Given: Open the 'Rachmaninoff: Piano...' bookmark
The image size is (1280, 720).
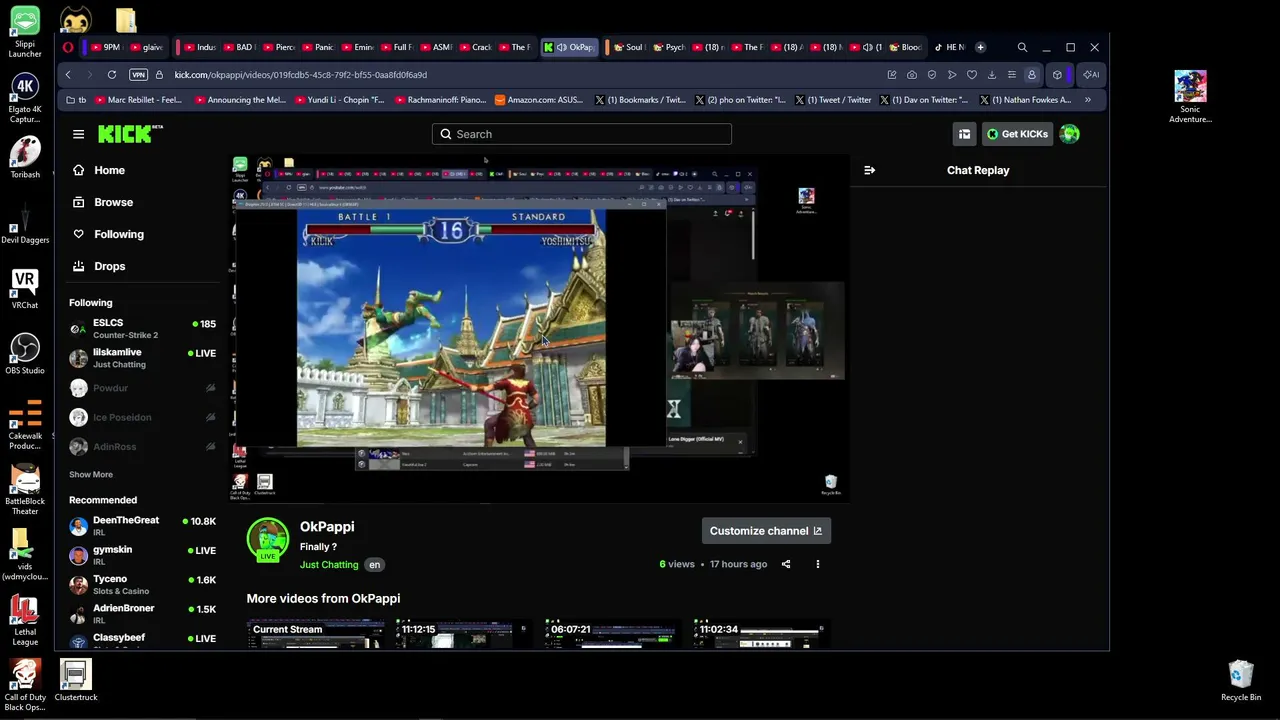Looking at the screenshot, I should coord(439,100).
